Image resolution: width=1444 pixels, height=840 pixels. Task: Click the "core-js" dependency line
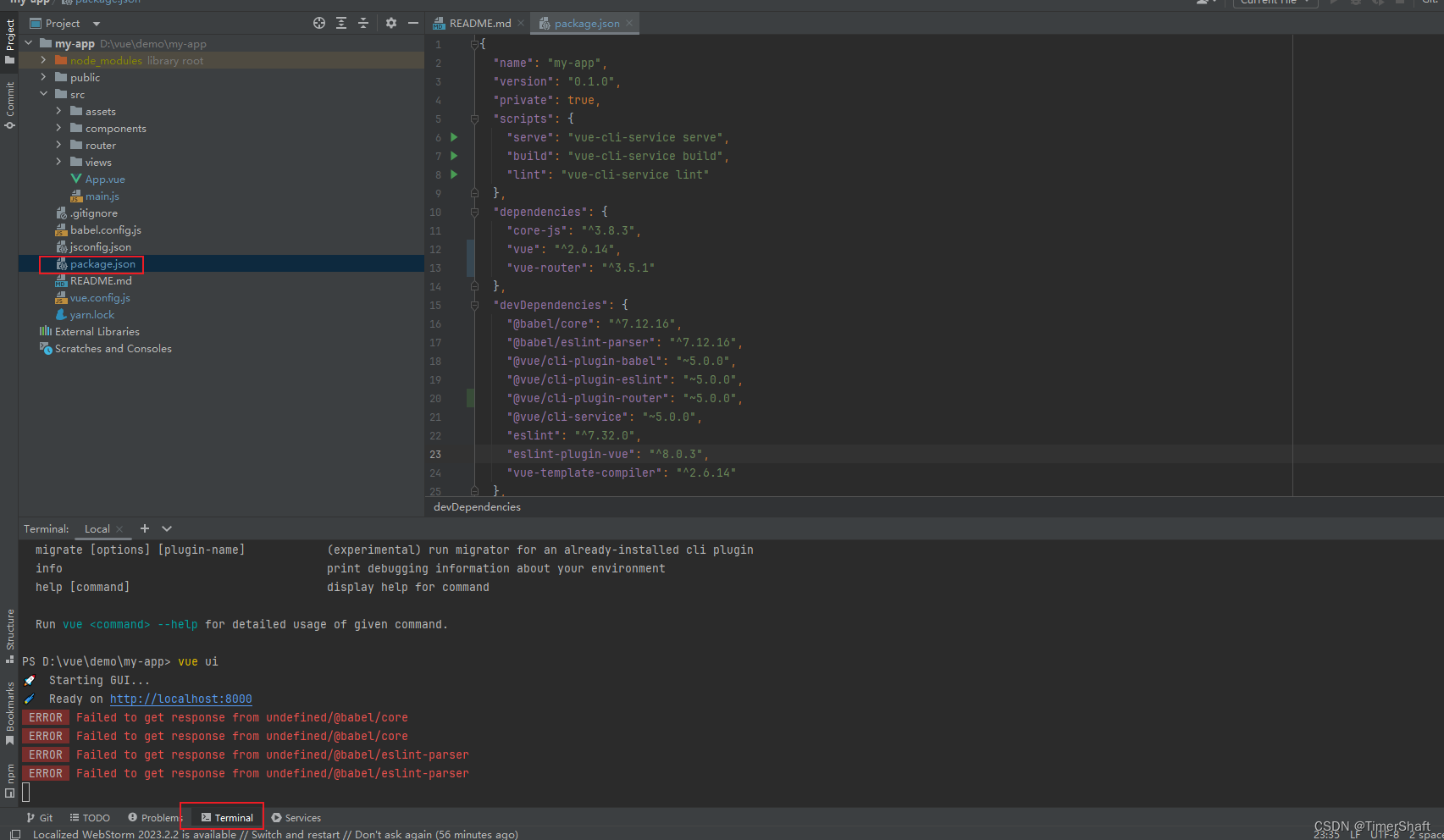click(573, 230)
